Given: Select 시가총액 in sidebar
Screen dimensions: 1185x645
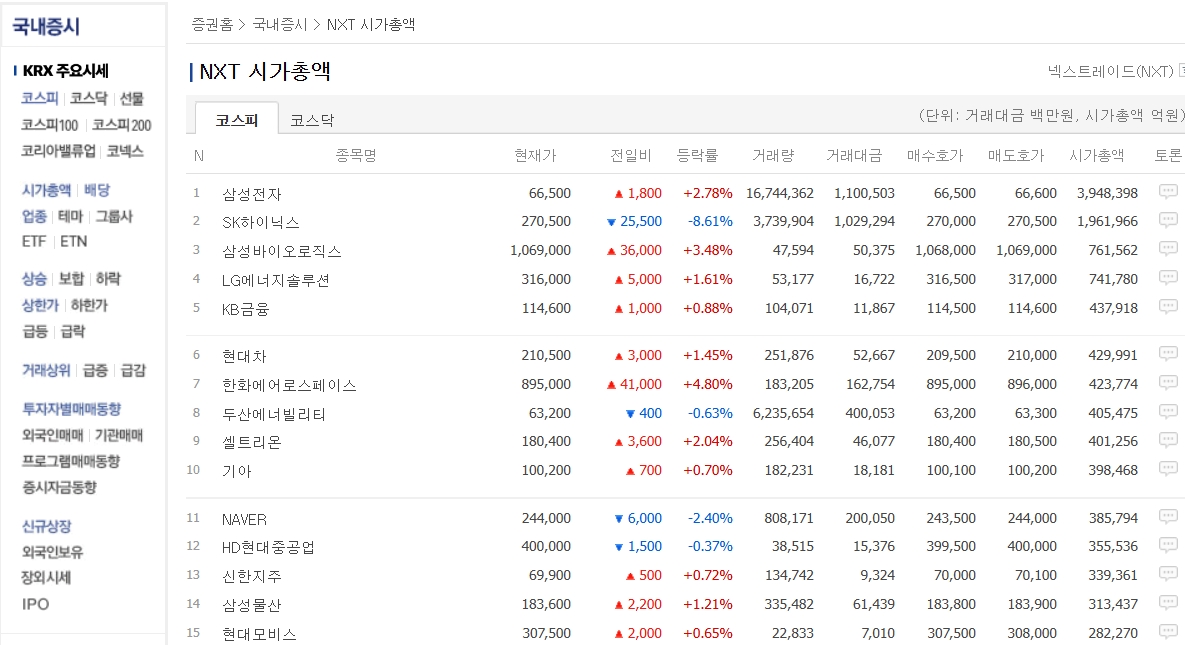Looking at the screenshot, I should click(46, 190).
